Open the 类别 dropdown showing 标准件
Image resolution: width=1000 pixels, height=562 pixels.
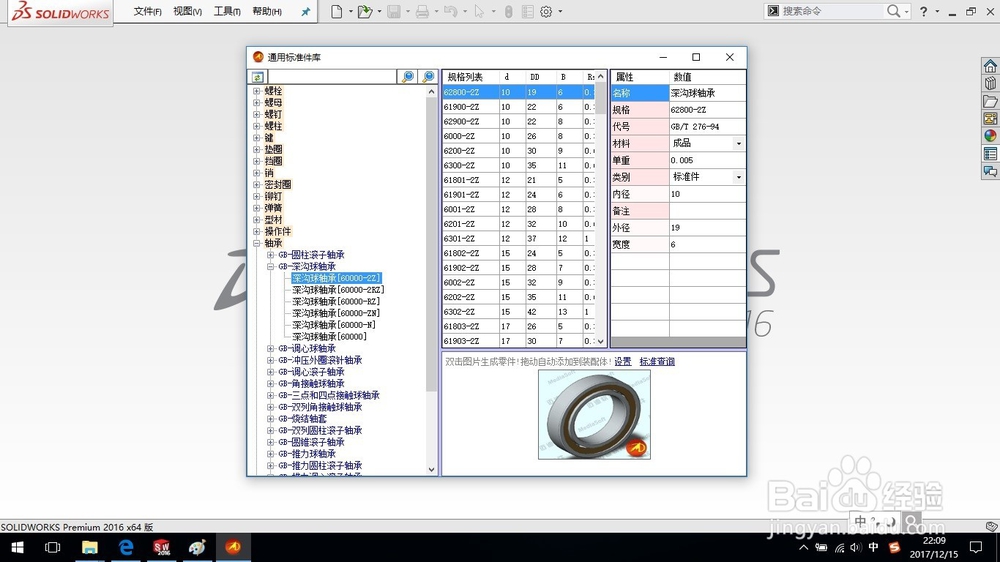pos(739,177)
